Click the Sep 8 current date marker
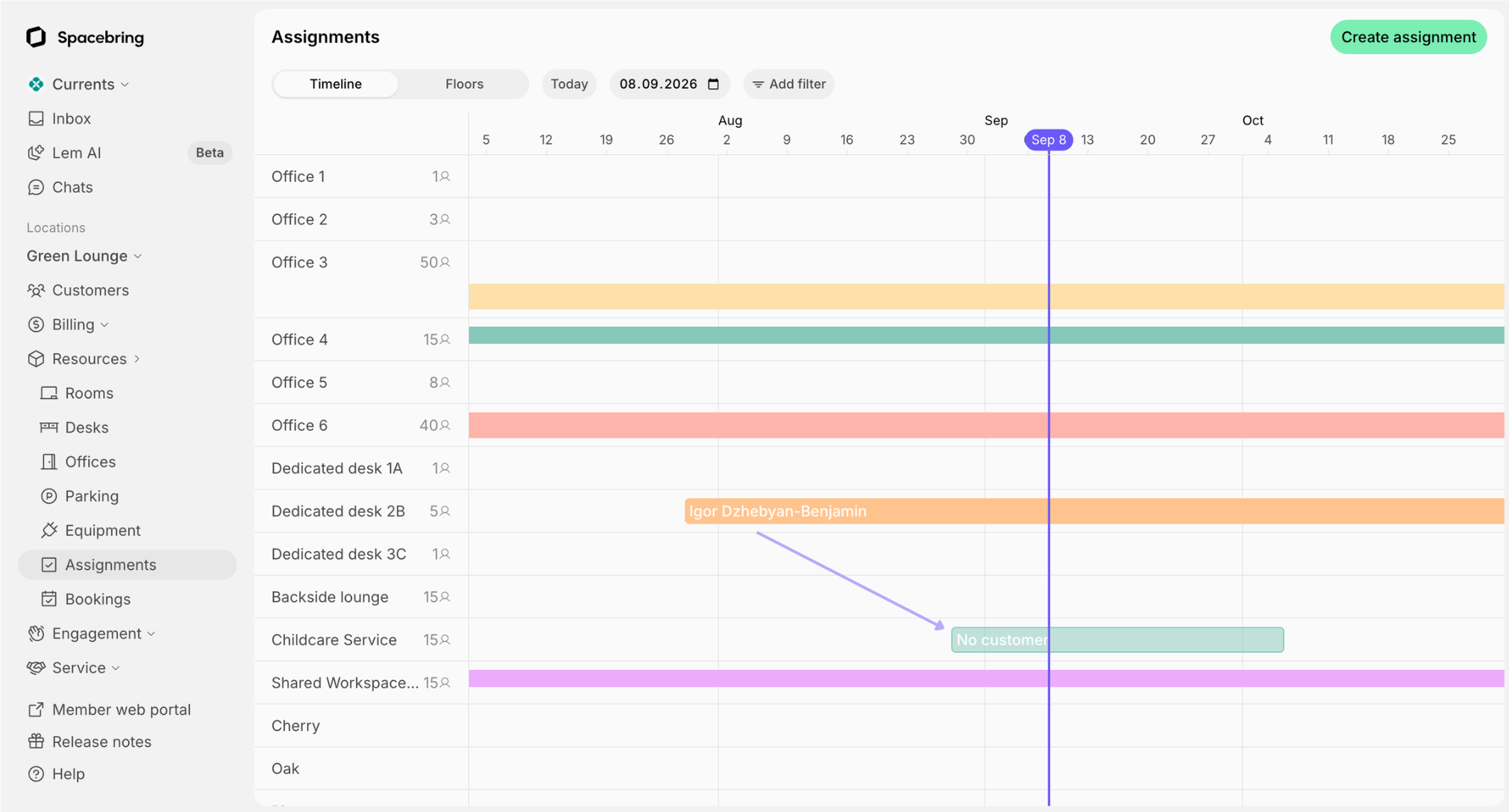 (x=1048, y=140)
